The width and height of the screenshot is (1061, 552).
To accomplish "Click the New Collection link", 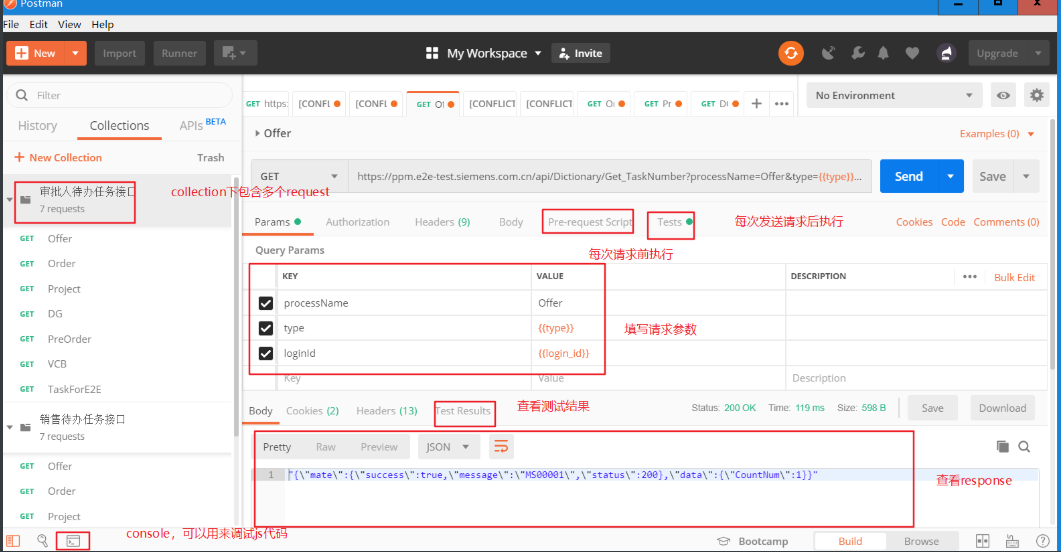I will (x=58, y=157).
